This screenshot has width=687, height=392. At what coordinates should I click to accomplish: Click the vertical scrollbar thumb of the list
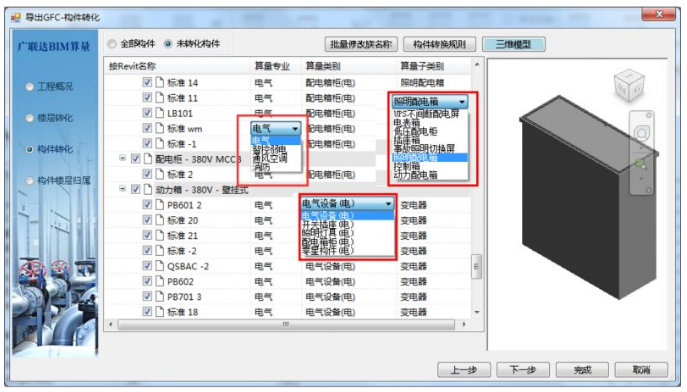tap(476, 266)
